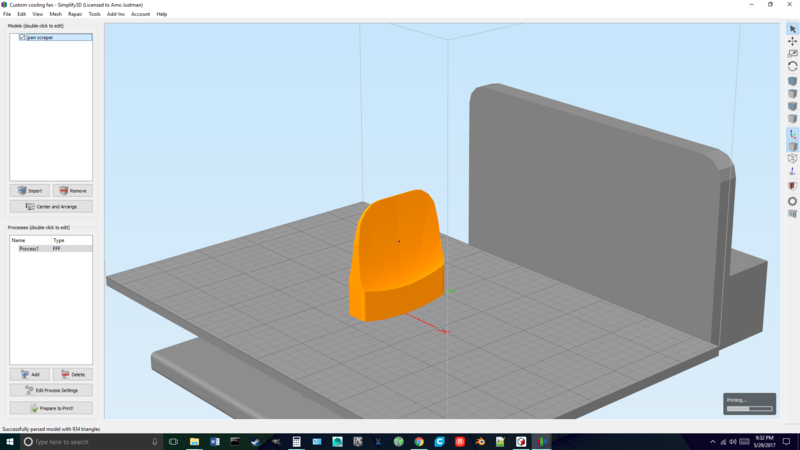
Task: Open Steam from the taskbar
Action: [x=256, y=442]
